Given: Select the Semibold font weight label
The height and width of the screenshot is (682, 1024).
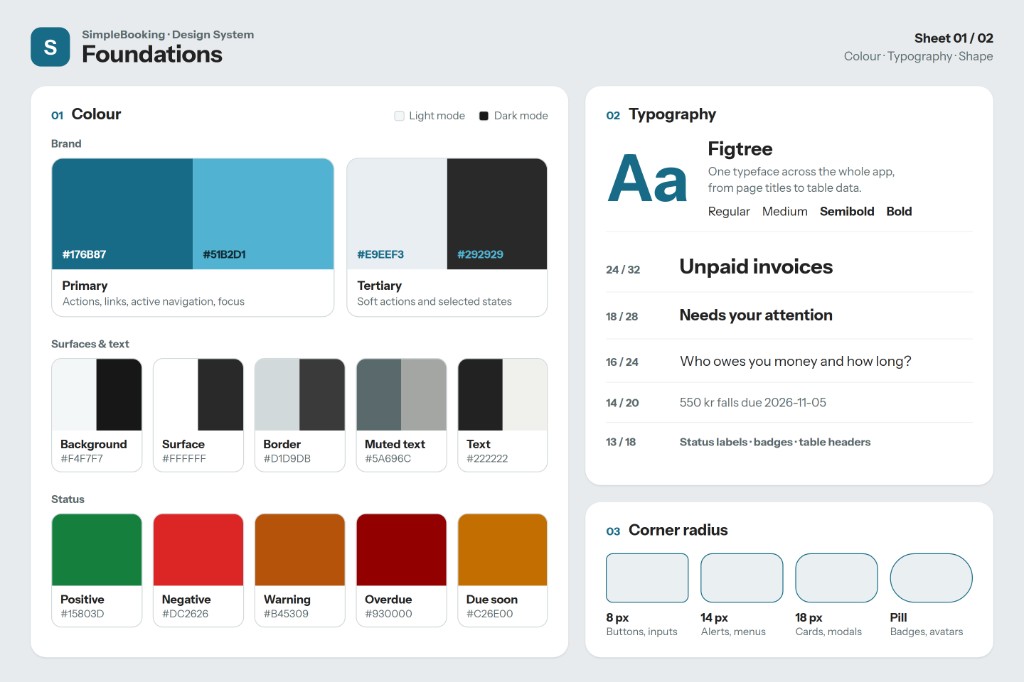Looking at the screenshot, I should [x=847, y=212].
